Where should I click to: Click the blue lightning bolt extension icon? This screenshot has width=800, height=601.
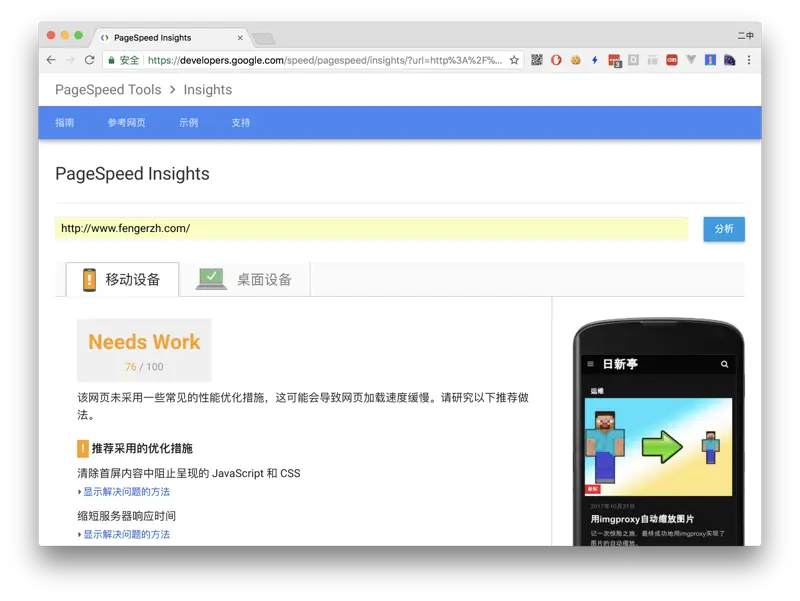click(x=595, y=60)
